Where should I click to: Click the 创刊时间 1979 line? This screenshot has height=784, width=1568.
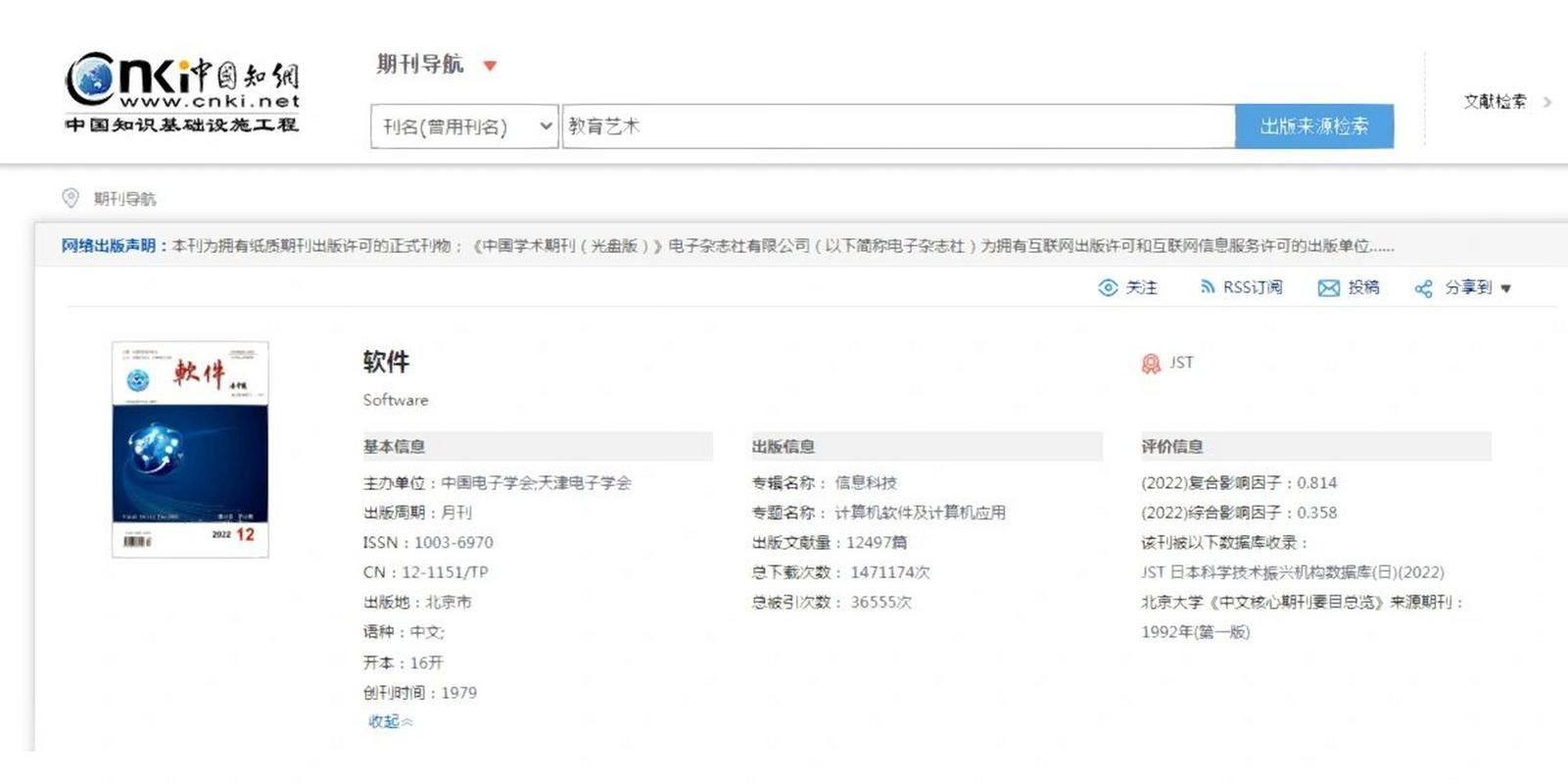(419, 693)
